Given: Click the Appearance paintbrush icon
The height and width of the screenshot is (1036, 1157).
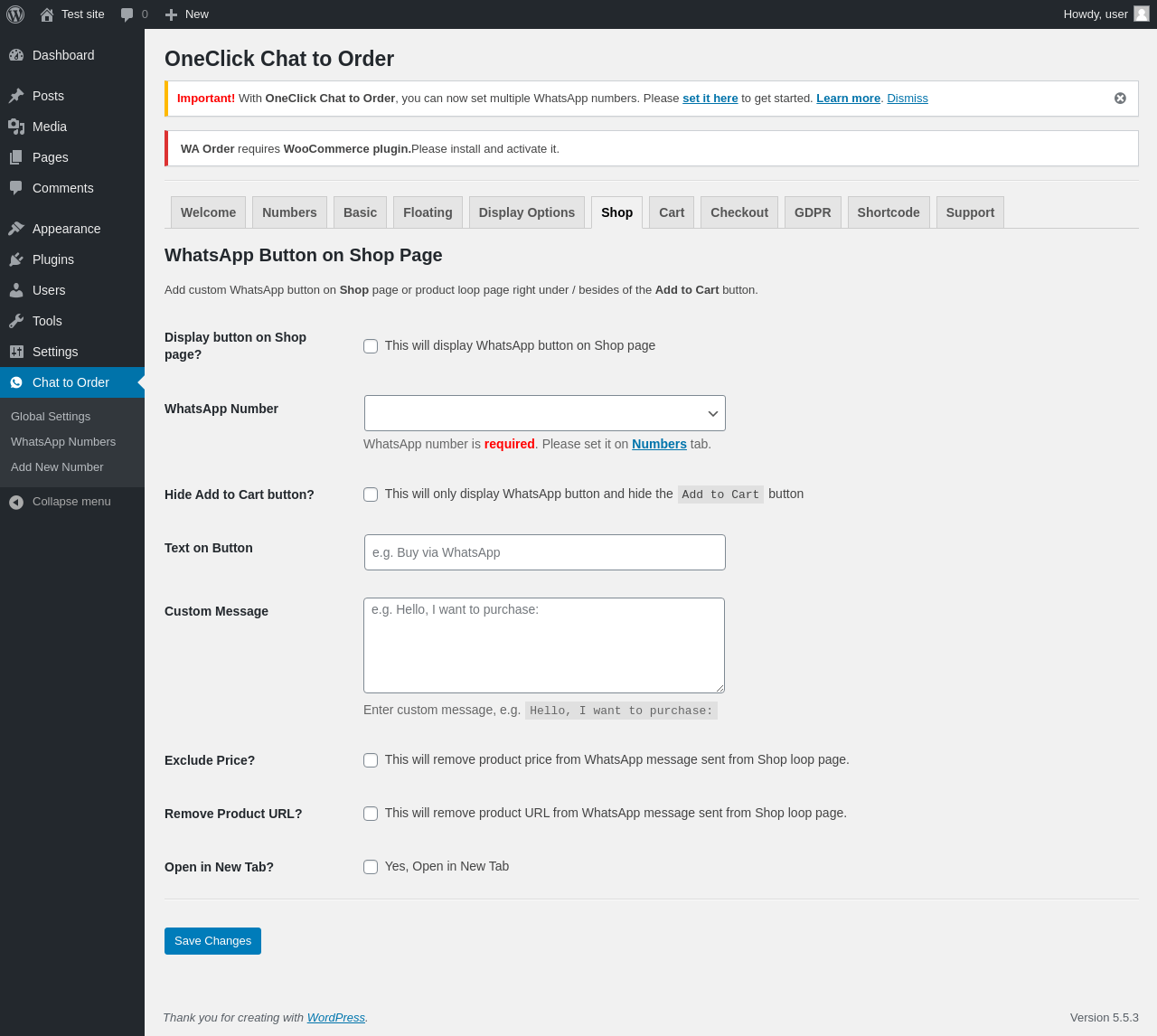Looking at the screenshot, I should pyautogui.click(x=16, y=229).
